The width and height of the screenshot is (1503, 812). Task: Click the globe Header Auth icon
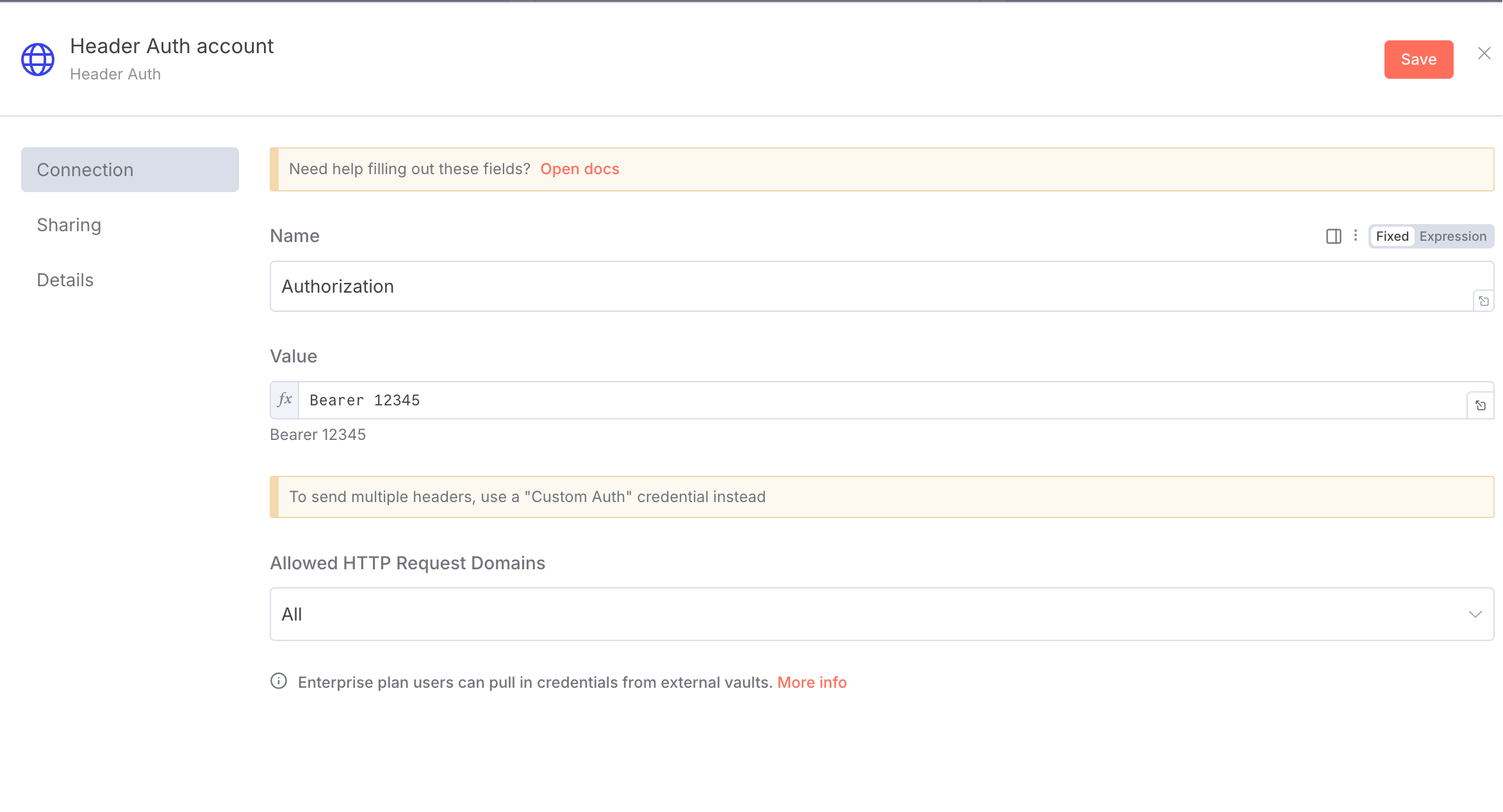(x=38, y=60)
